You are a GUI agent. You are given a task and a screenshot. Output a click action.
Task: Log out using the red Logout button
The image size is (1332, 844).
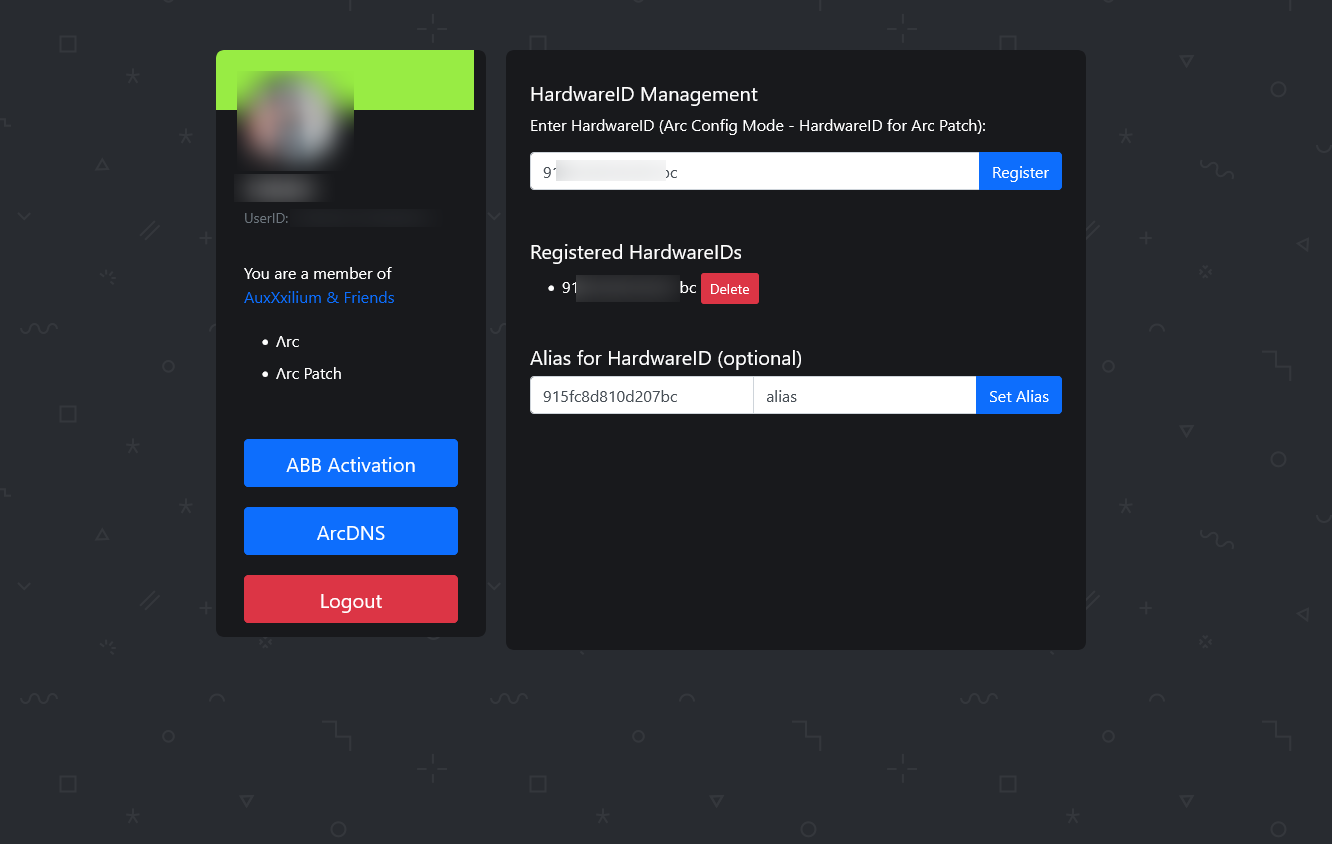tap(350, 600)
